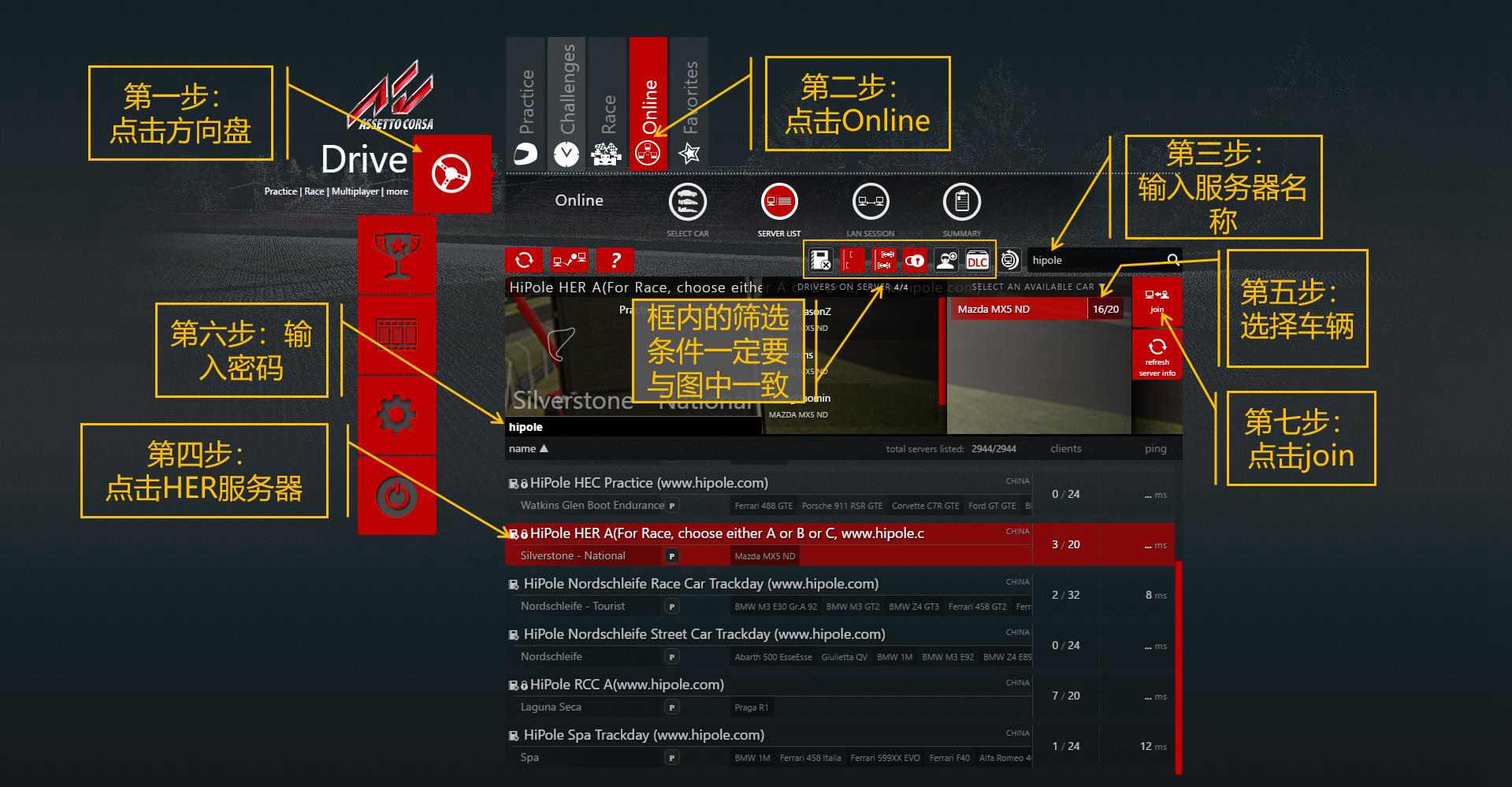The height and width of the screenshot is (787, 1512).
Task: Click refresh server info button
Action: pyautogui.click(x=1157, y=355)
